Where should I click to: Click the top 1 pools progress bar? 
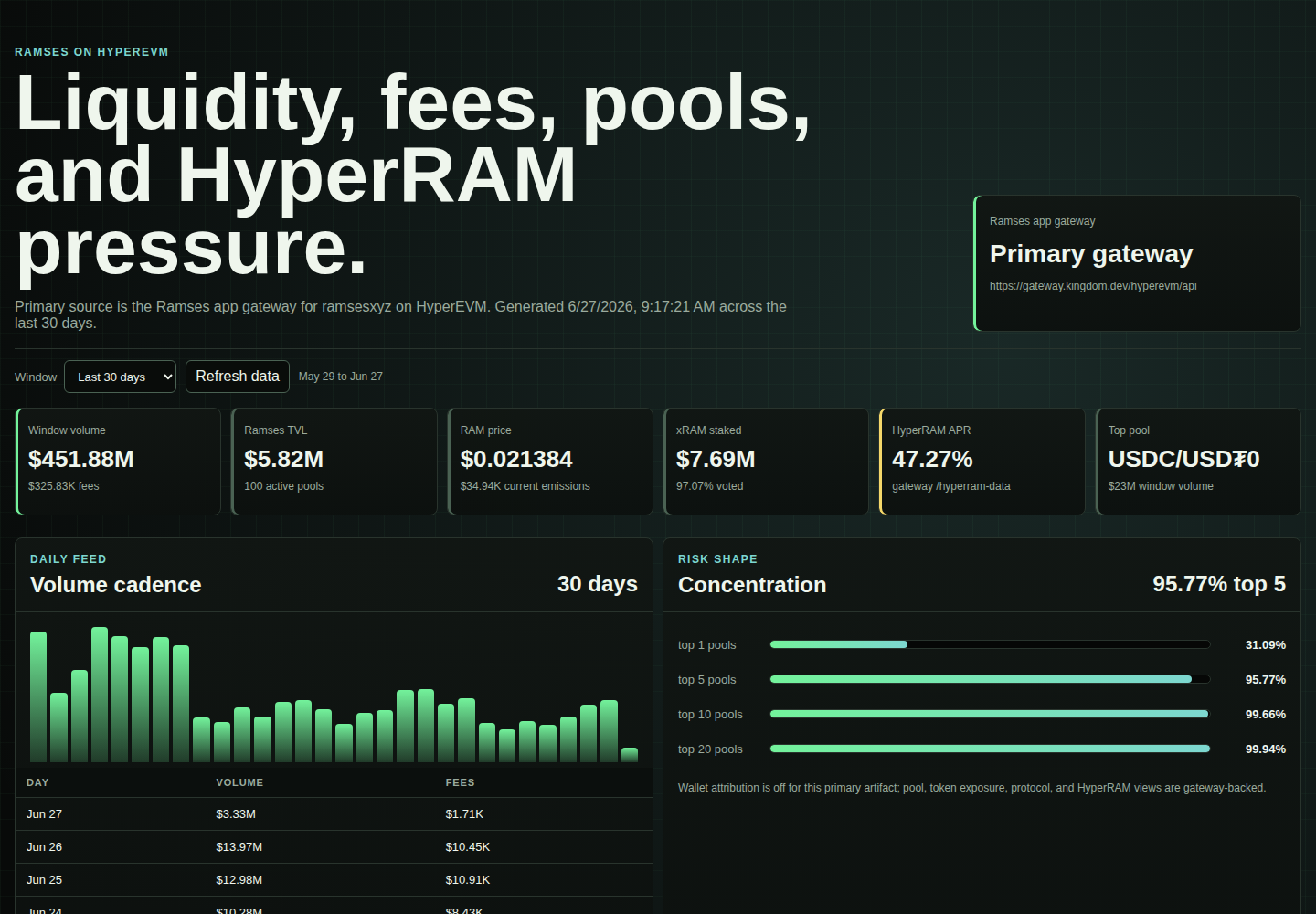[991, 644]
